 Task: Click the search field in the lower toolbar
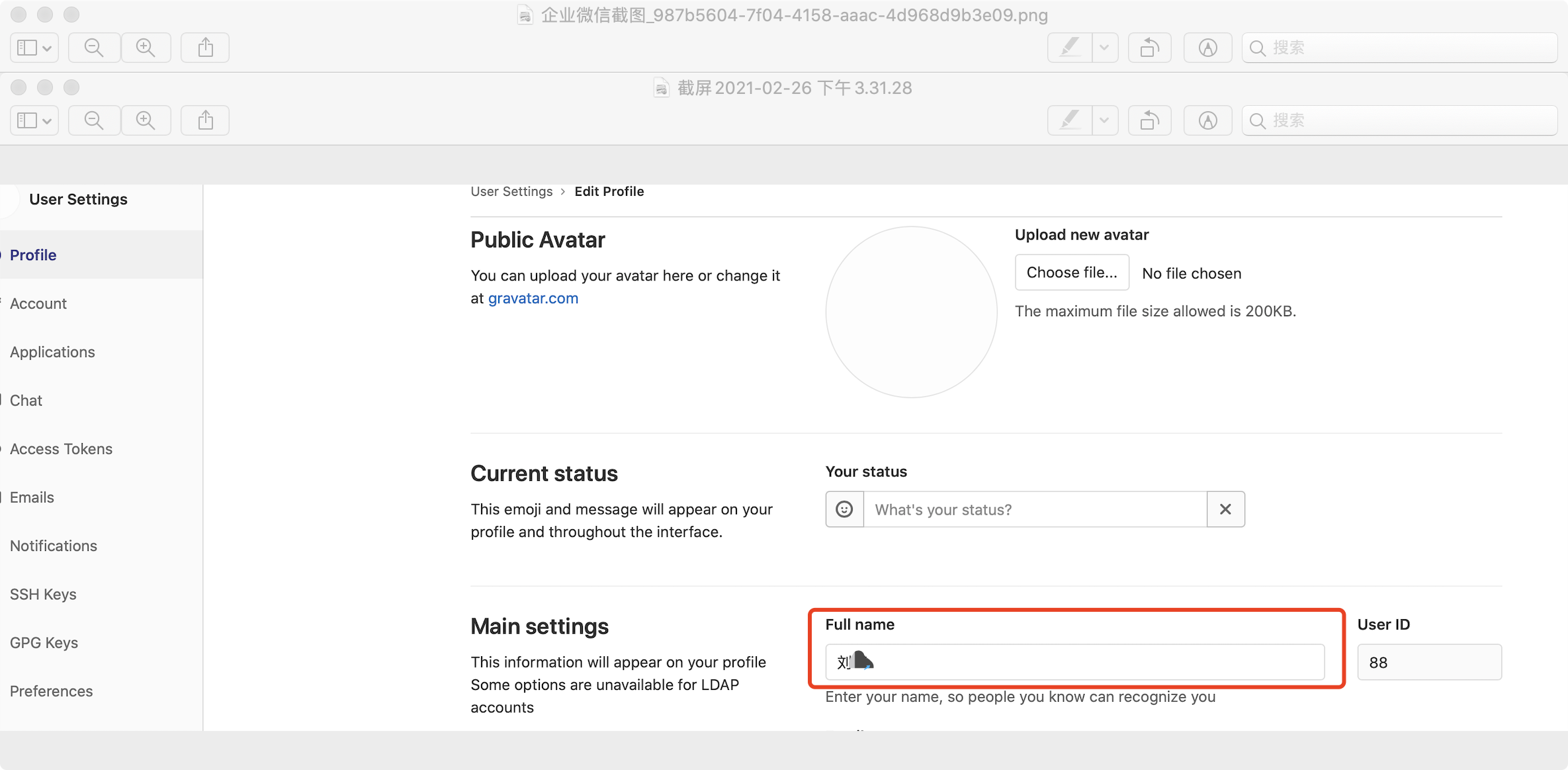pos(1398,120)
